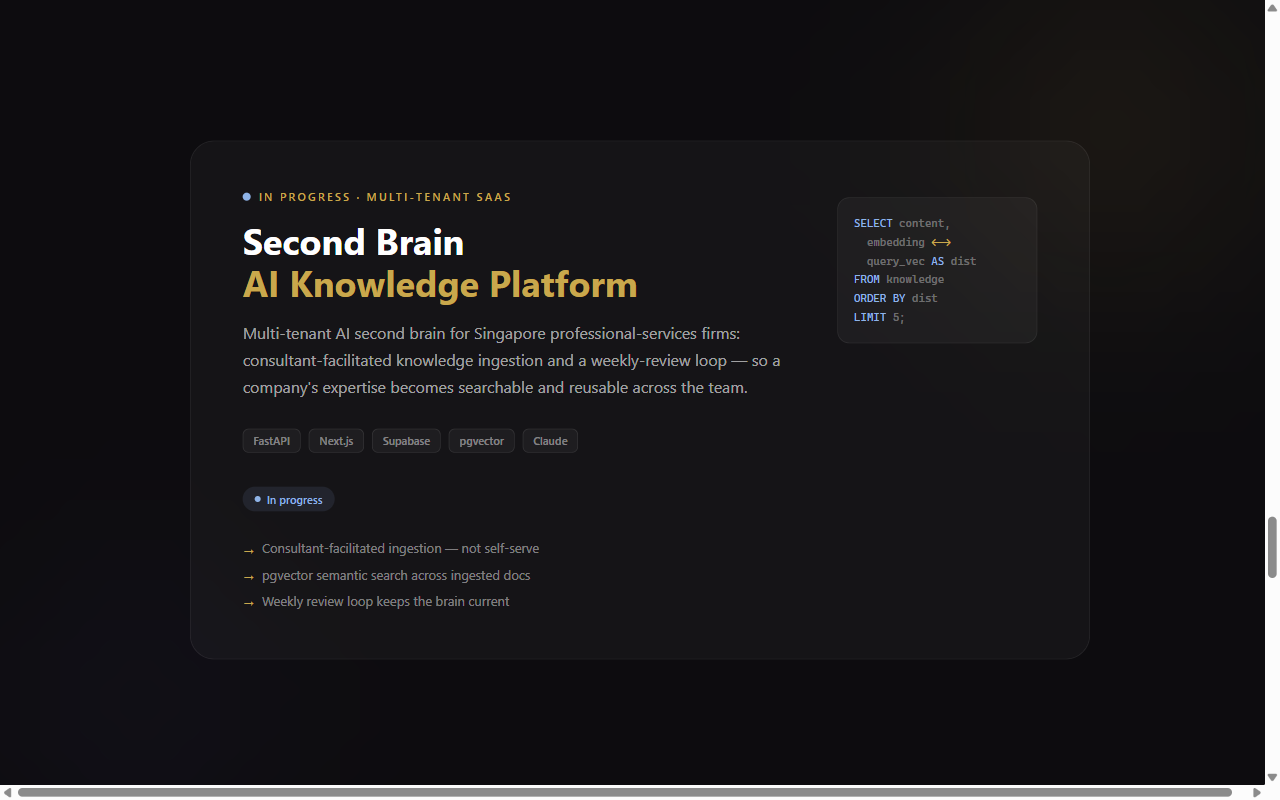Screen dimensions: 1280x800
Task: Click the arrow icon beside Consultant-facilitated ingestion
Action: coord(249,550)
